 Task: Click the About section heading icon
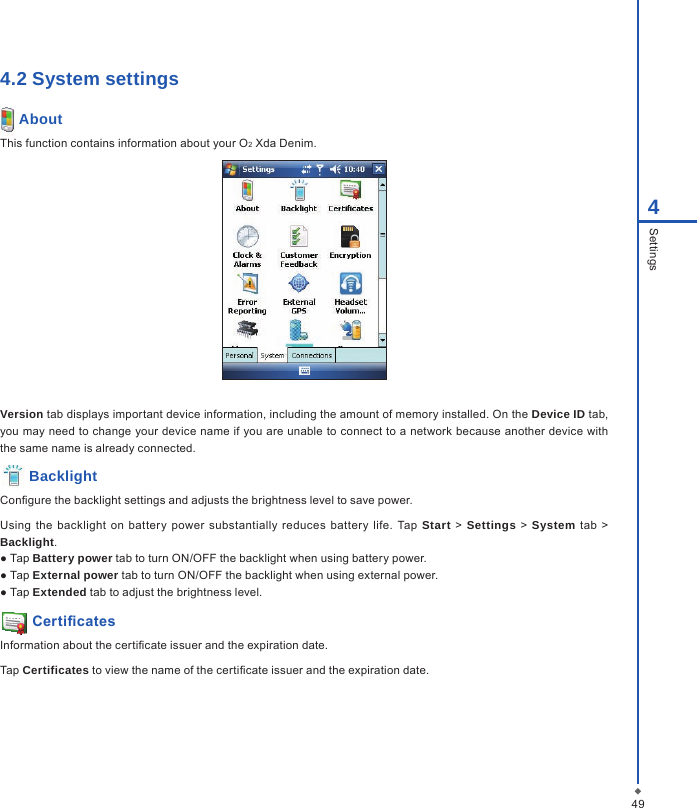pos(7,120)
